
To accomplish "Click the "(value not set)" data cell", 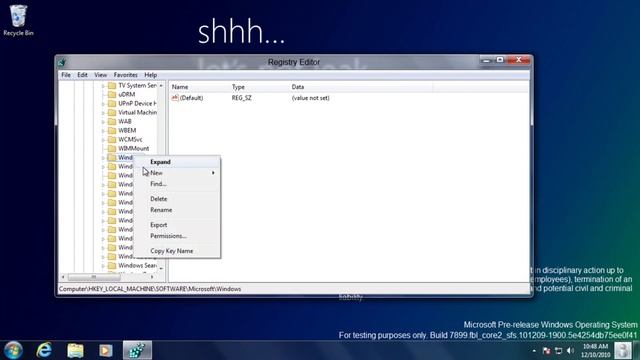I will pos(311,98).
